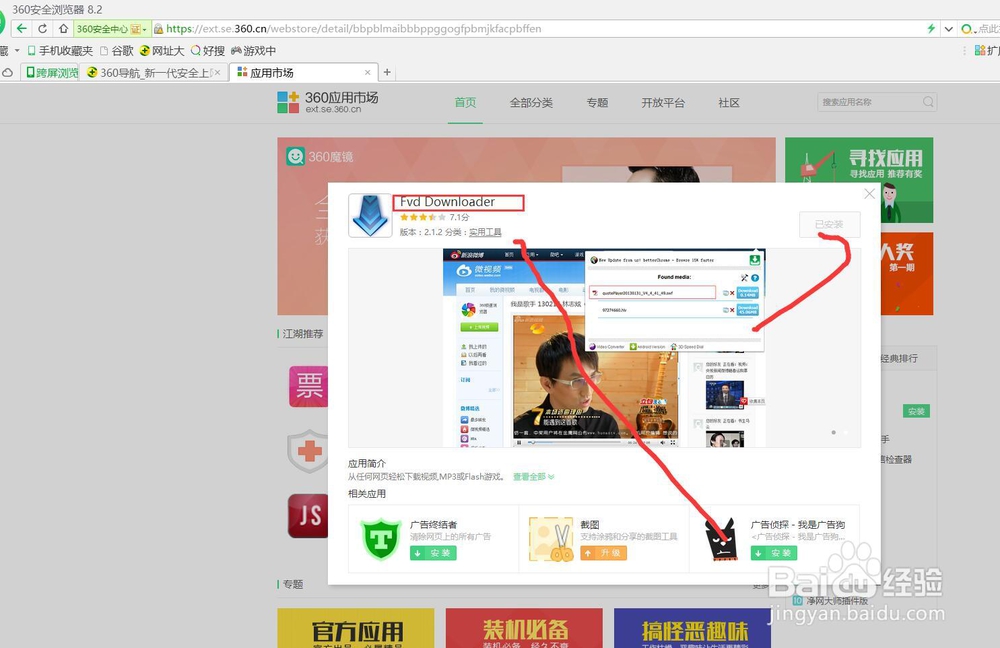Click the 360安全中心 site badge
Image resolution: width=1000 pixels, height=648 pixels.
tap(112, 29)
